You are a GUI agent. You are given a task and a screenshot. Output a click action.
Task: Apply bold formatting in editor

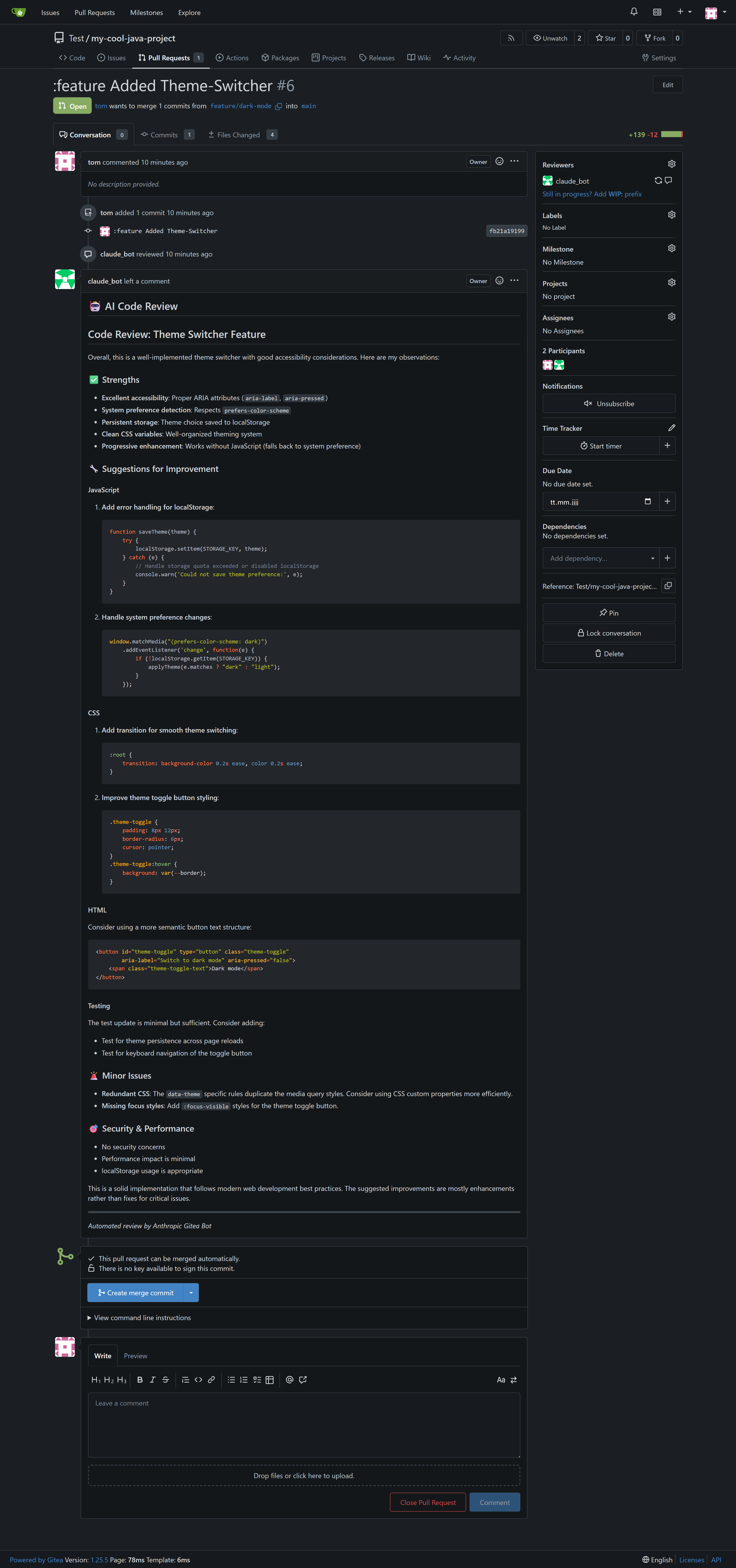(140, 1380)
